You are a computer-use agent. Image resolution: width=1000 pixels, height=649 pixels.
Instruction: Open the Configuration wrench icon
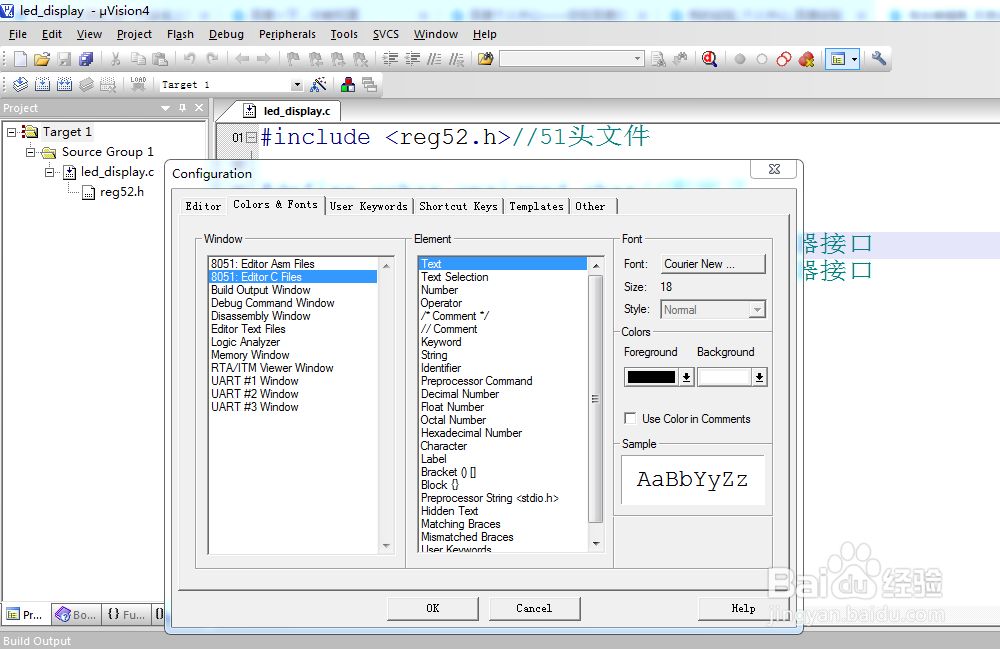click(x=879, y=59)
